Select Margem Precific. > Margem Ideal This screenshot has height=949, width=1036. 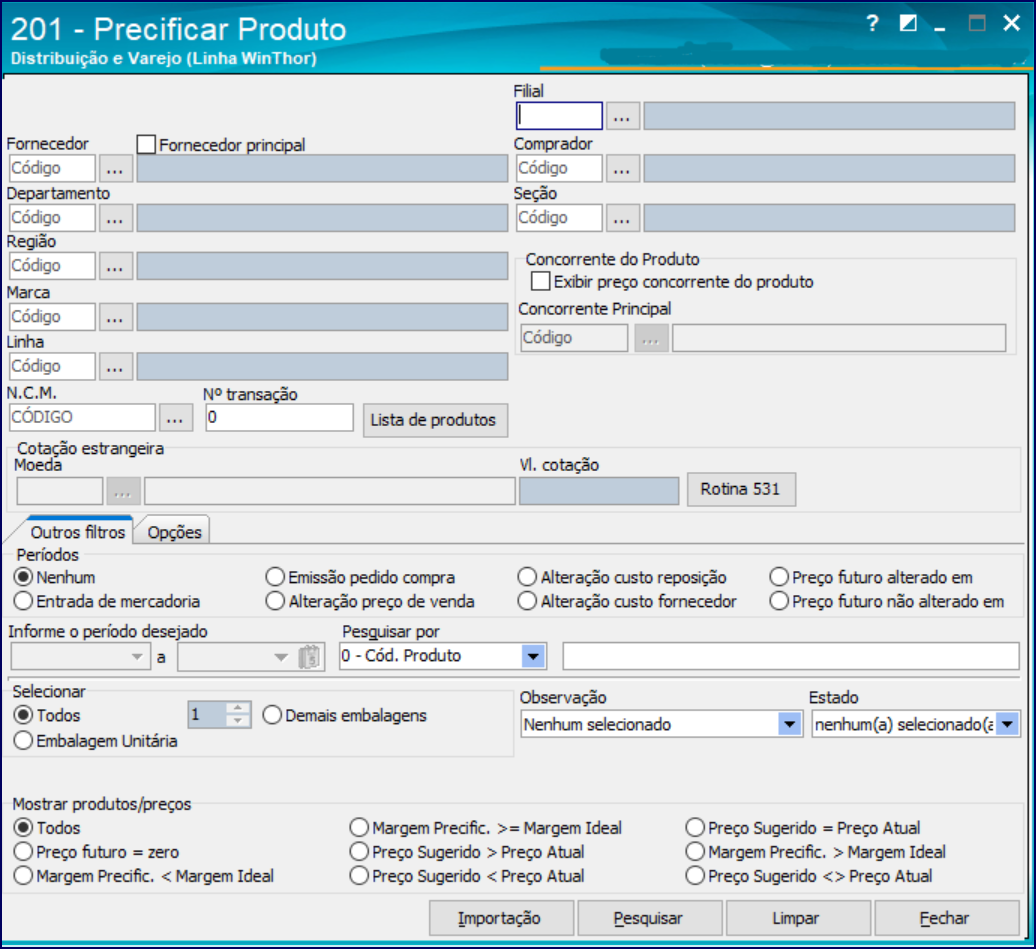(x=695, y=852)
